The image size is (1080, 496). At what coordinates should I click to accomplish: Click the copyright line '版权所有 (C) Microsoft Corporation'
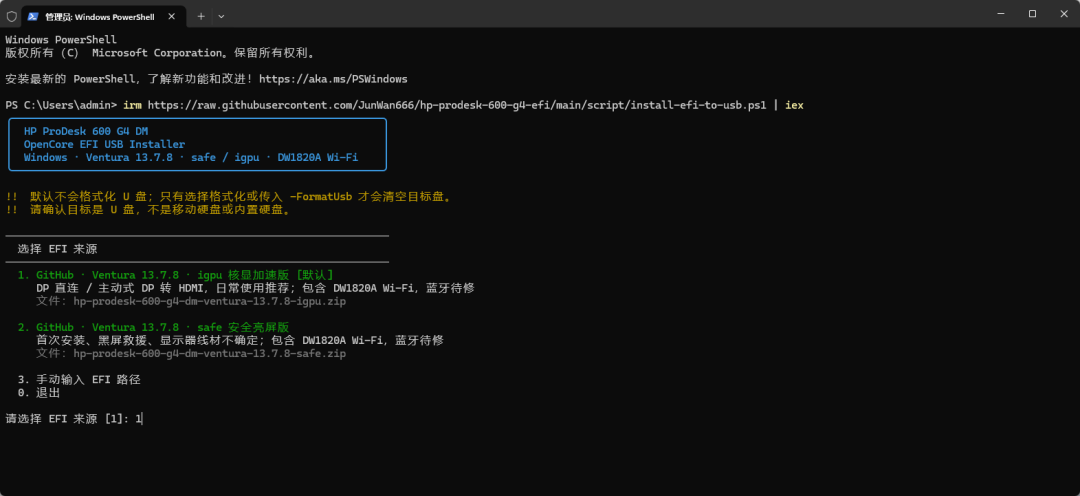tap(160, 53)
